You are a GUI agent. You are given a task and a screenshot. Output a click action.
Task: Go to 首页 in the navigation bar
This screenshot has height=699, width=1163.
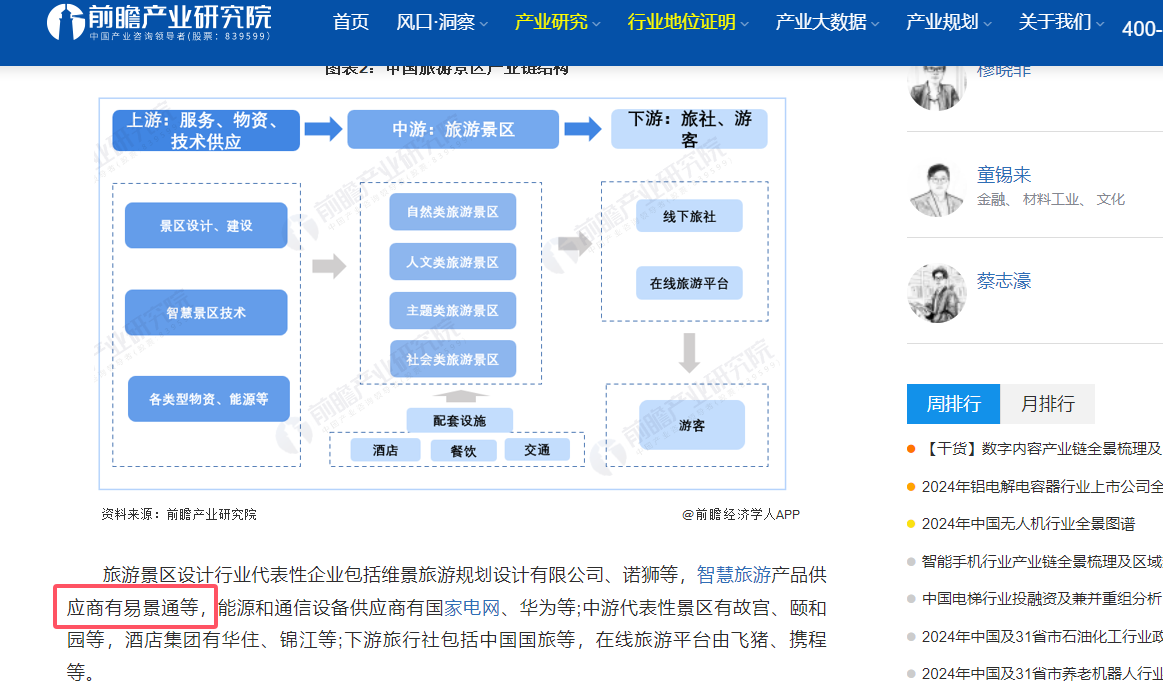(351, 20)
